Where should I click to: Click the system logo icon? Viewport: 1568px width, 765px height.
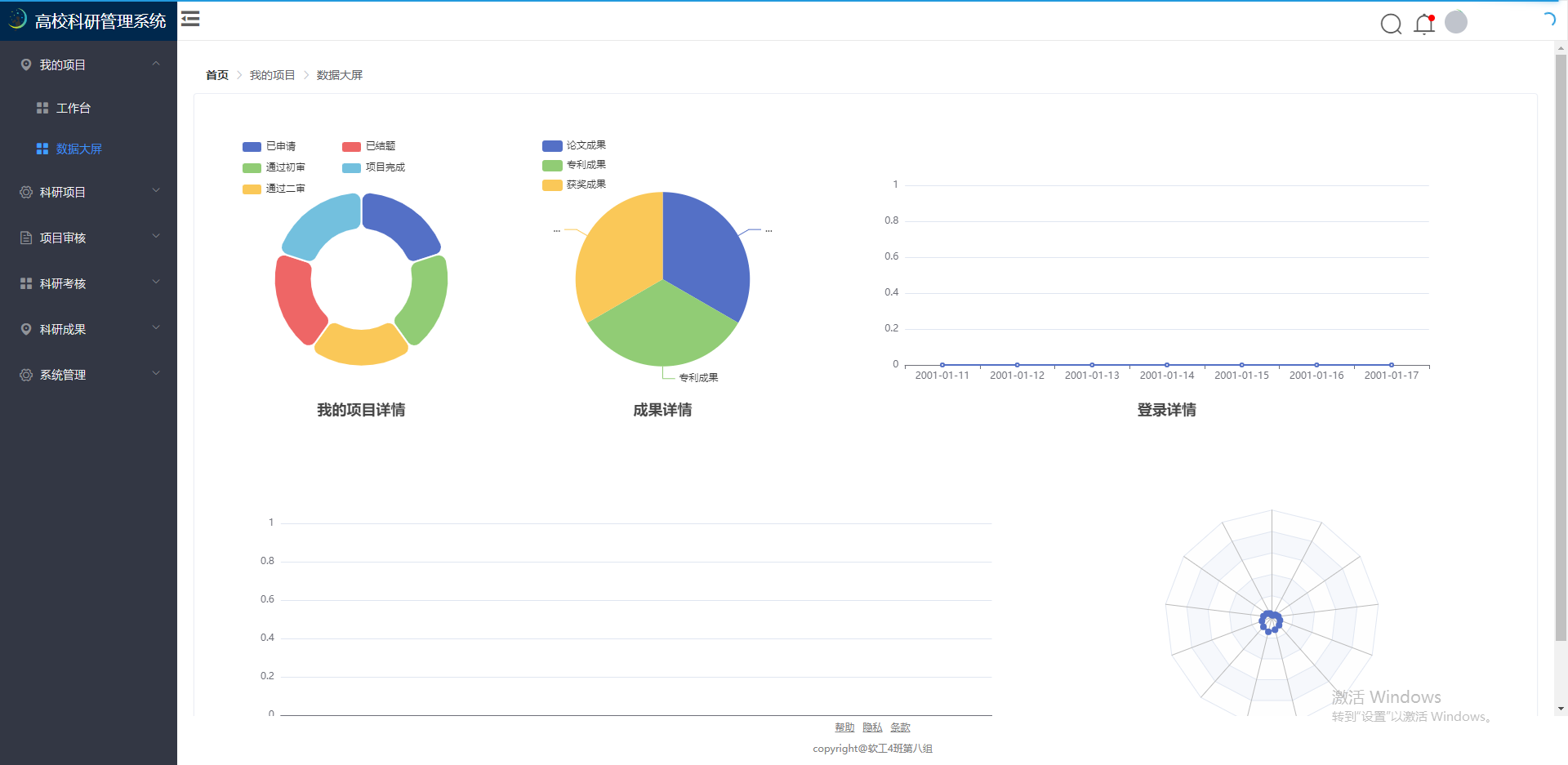point(16,19)
